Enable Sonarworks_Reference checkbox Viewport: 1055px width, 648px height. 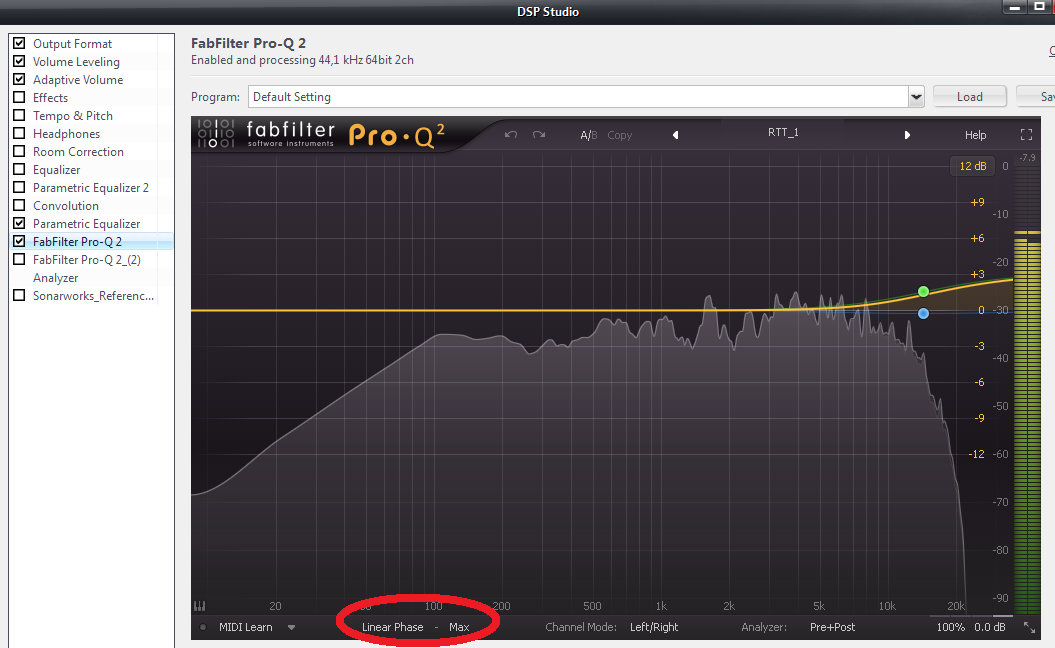pyautogui.click(x=20, y=295)
